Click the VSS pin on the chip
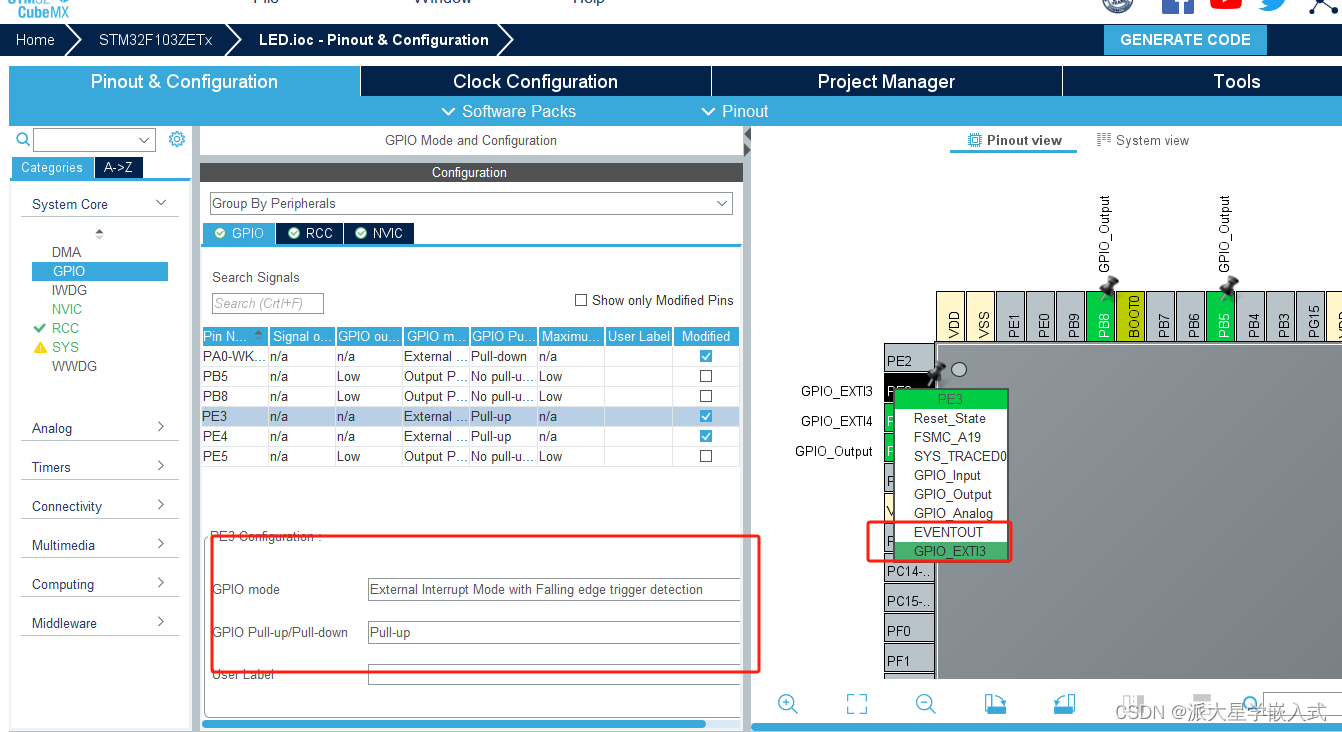Image resolution: width=1342 pixels, height=732 pixels. [x=981, y=318]
